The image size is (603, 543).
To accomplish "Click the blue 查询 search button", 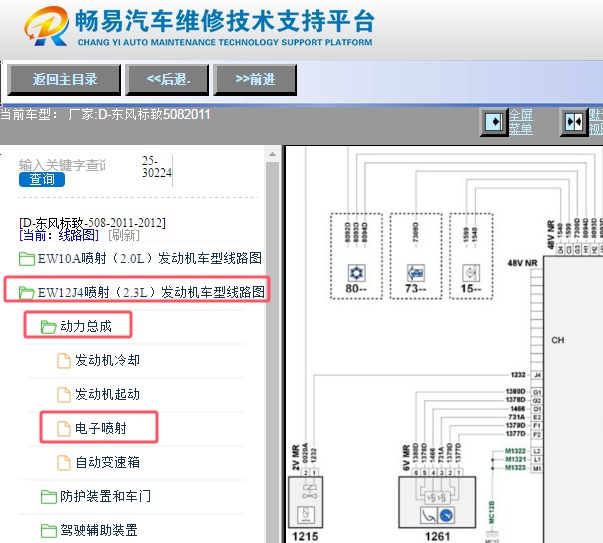I will 42,179.
